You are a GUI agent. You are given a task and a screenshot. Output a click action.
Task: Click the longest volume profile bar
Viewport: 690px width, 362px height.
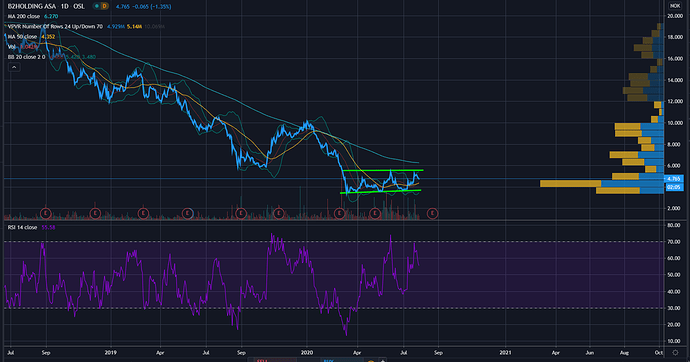pyautogui.click(x=602, y=183)
